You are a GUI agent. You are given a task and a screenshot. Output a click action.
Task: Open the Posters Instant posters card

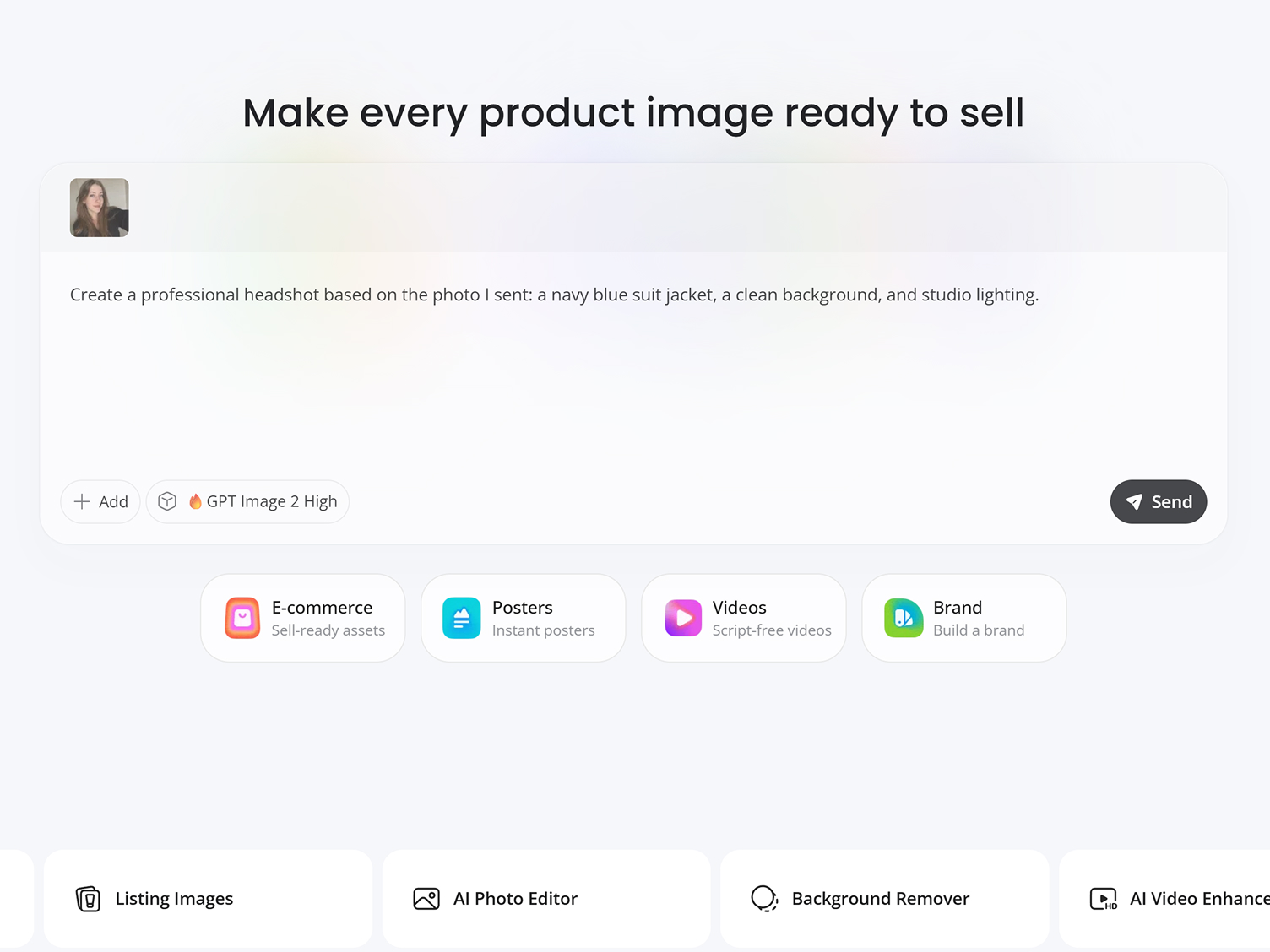[x=524, y=618]
